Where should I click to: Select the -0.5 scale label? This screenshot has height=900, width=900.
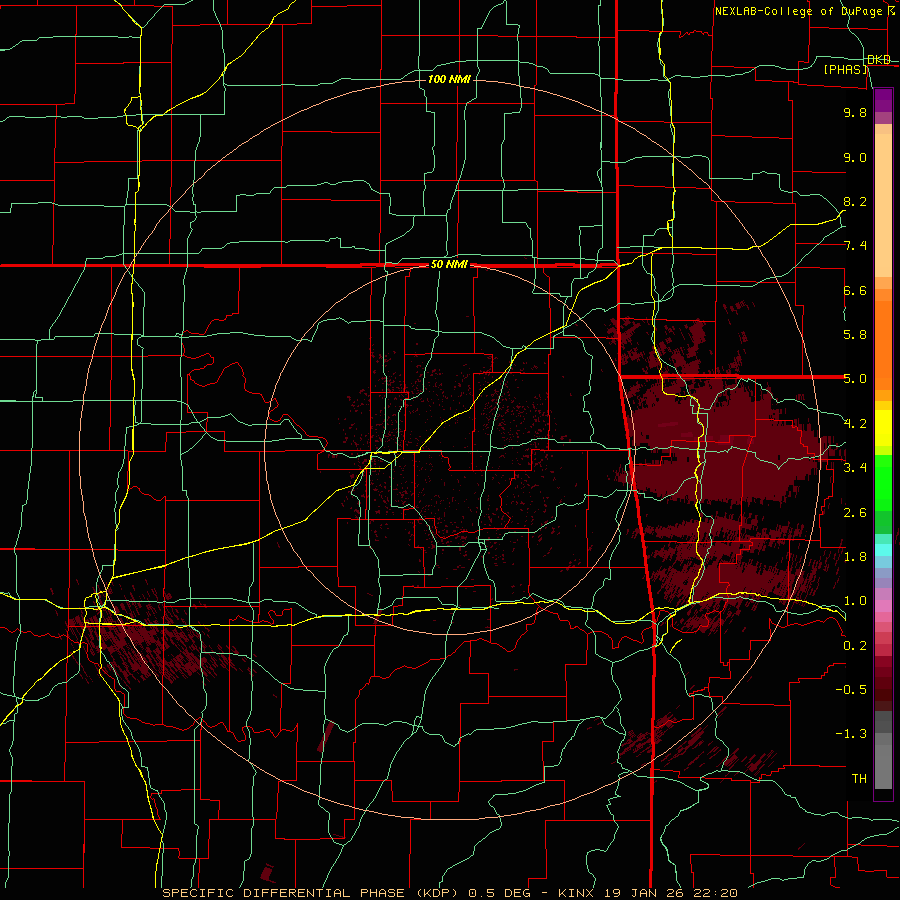tap(851, 690)
